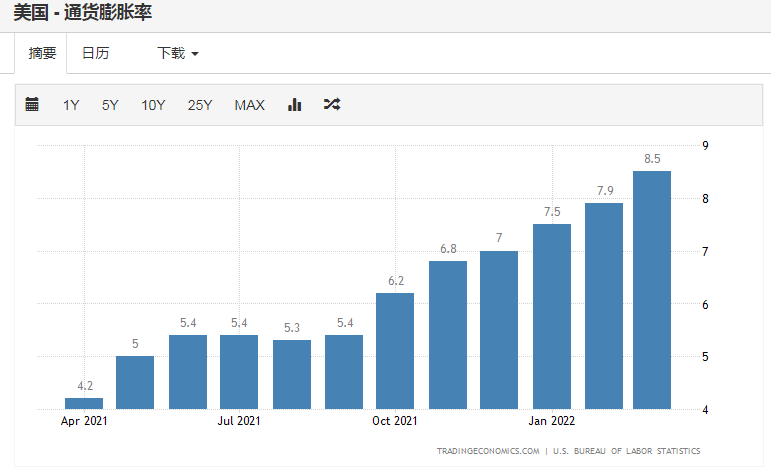Select the 5Y time range
The image size is (771, 469).
(x=110, y=105)
